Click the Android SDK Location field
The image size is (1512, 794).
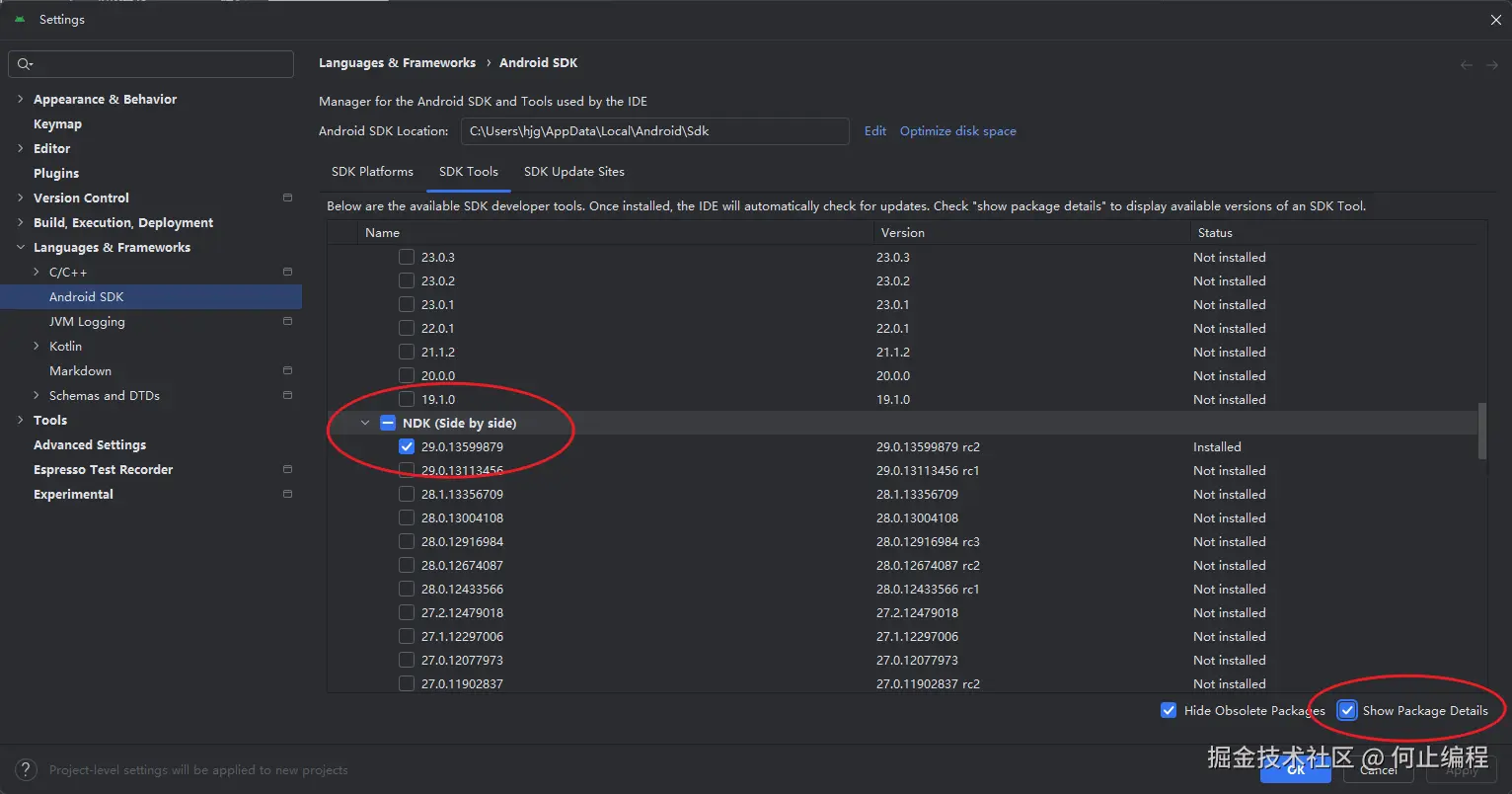654,131
